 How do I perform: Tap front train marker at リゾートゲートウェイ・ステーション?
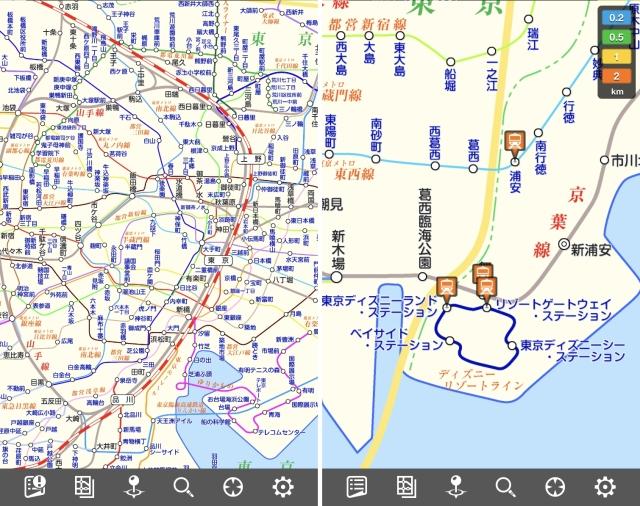coord(487,290)
